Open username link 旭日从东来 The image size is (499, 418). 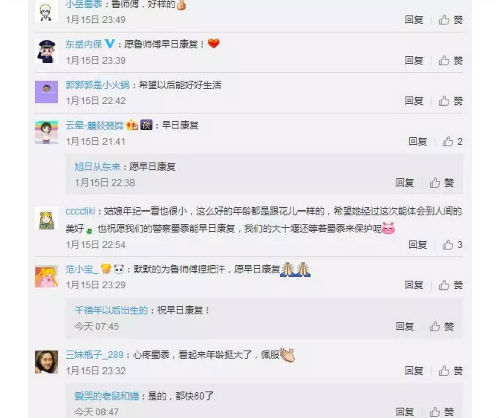tap(97, 167)
